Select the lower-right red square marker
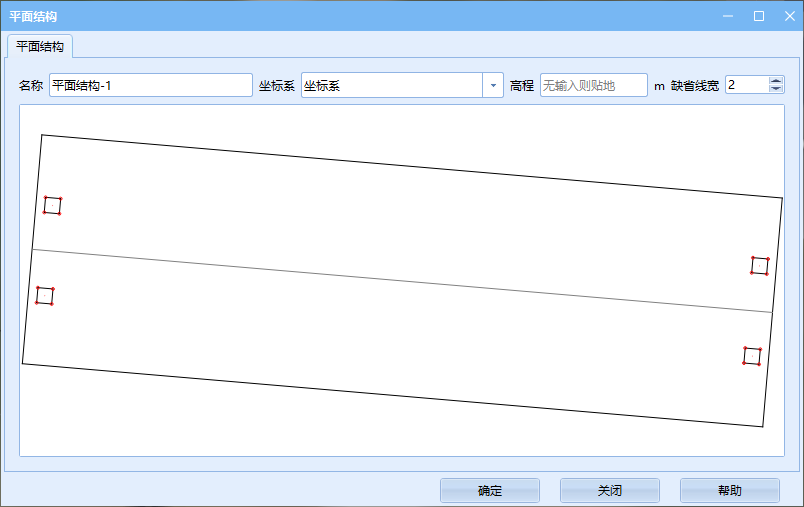The height and width of the screenshot is (507, 804). [x=752, y=356]
